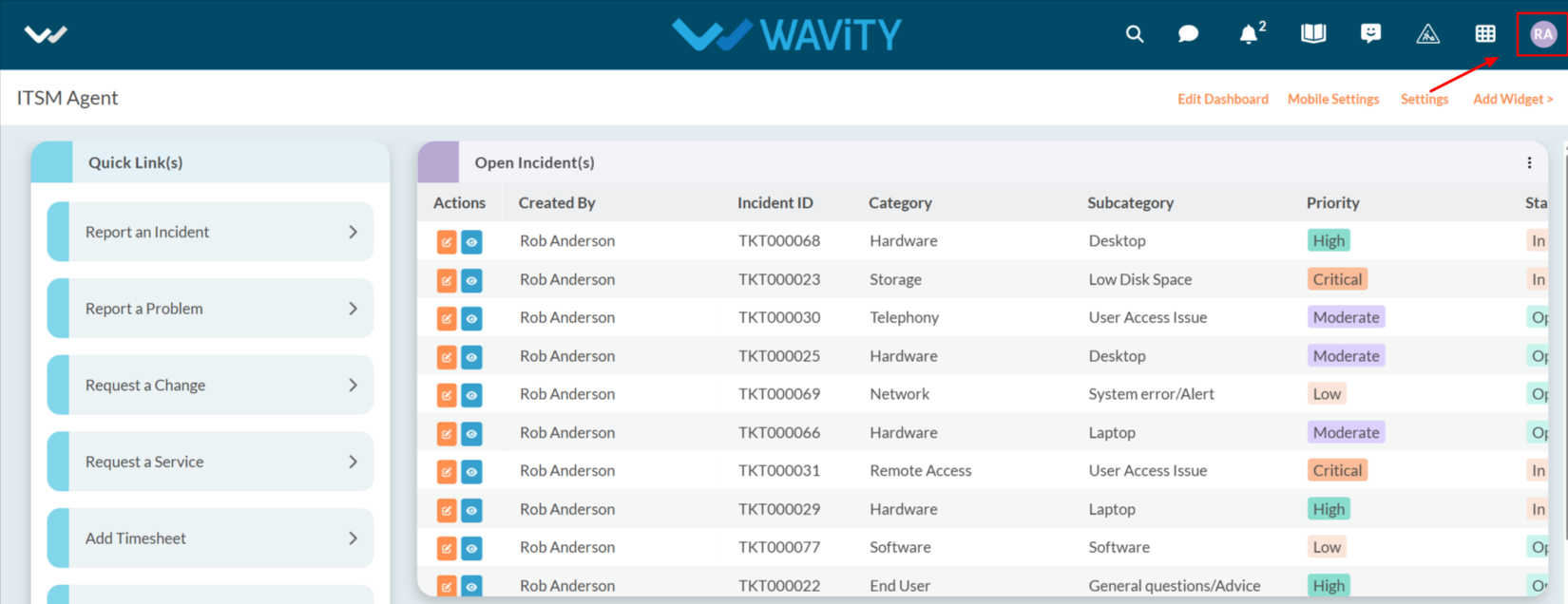View incident TKT000069 with eye icon
Viewport: 1568px width, 604px height.
tap(471, 395)
